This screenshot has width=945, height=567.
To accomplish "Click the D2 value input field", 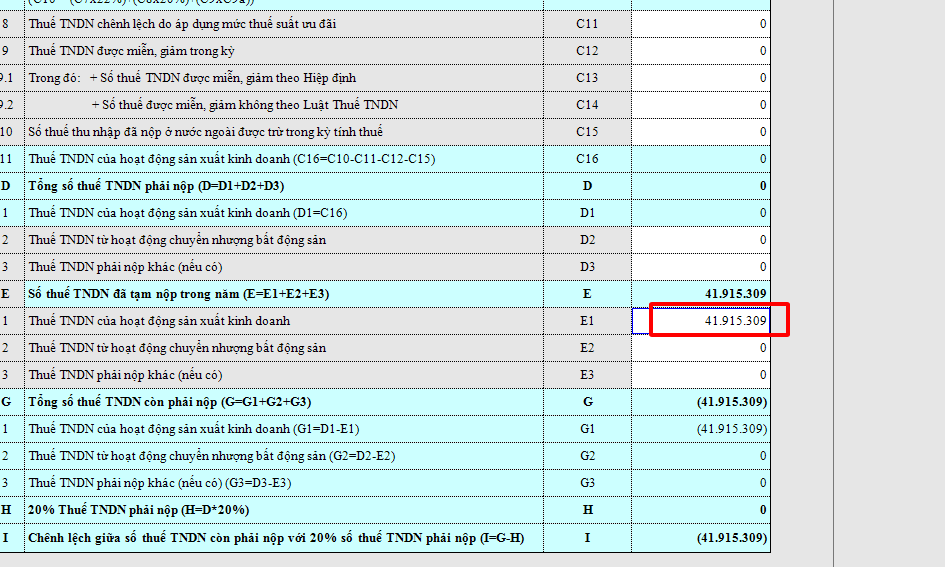I will pyautogui.click(x=702, y=240).
